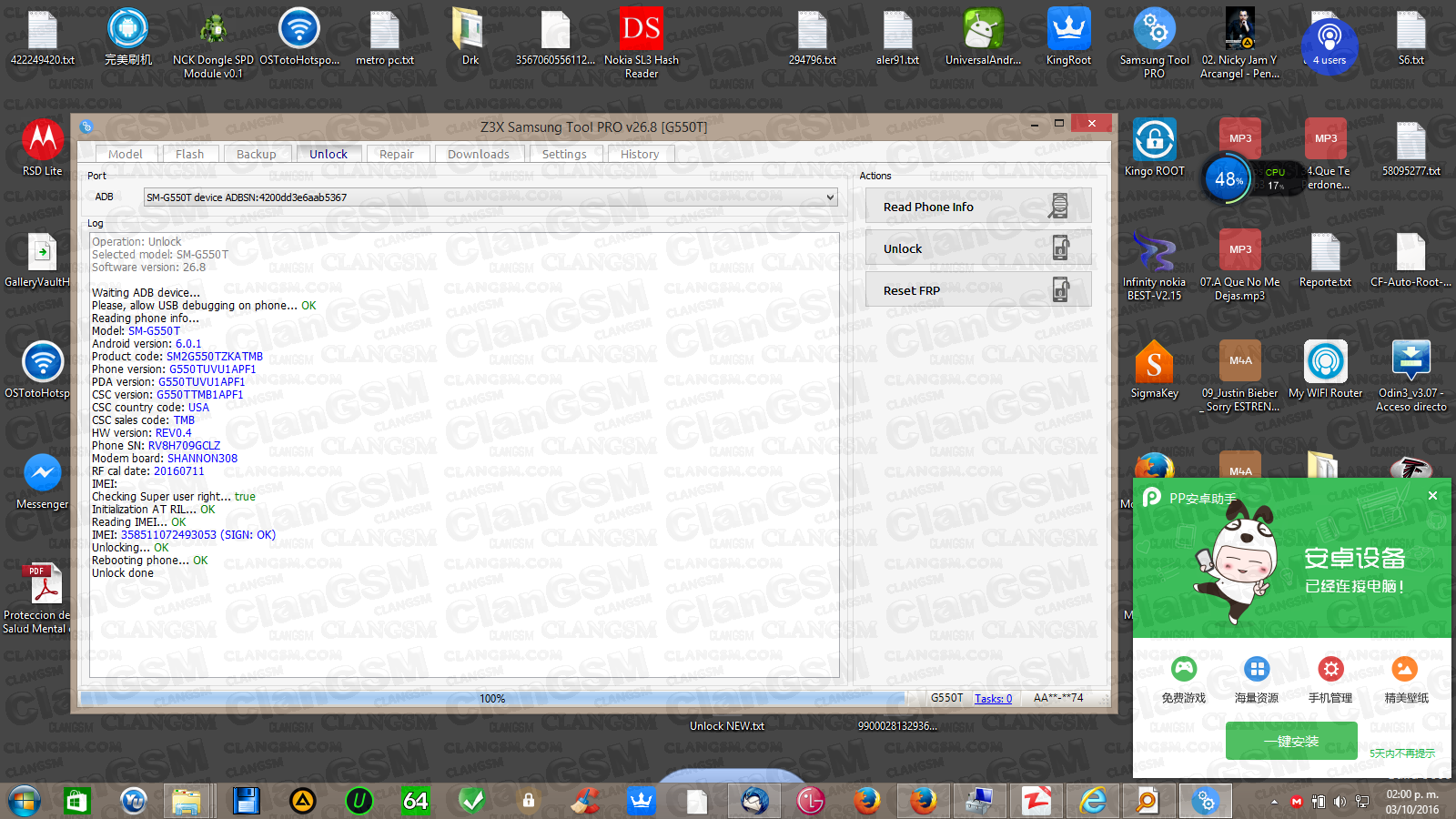Open the KingRoot crown taskbar icon
1456x819 pixels.
coord(642,801)
